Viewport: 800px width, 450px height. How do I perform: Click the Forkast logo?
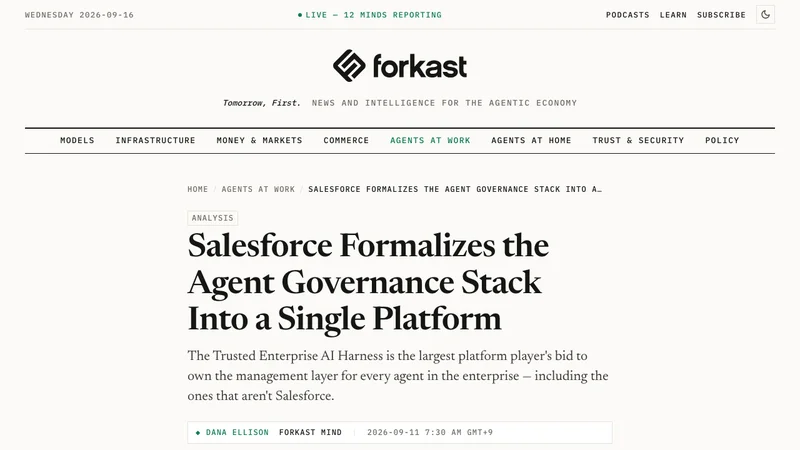click(x=399, y=66)
